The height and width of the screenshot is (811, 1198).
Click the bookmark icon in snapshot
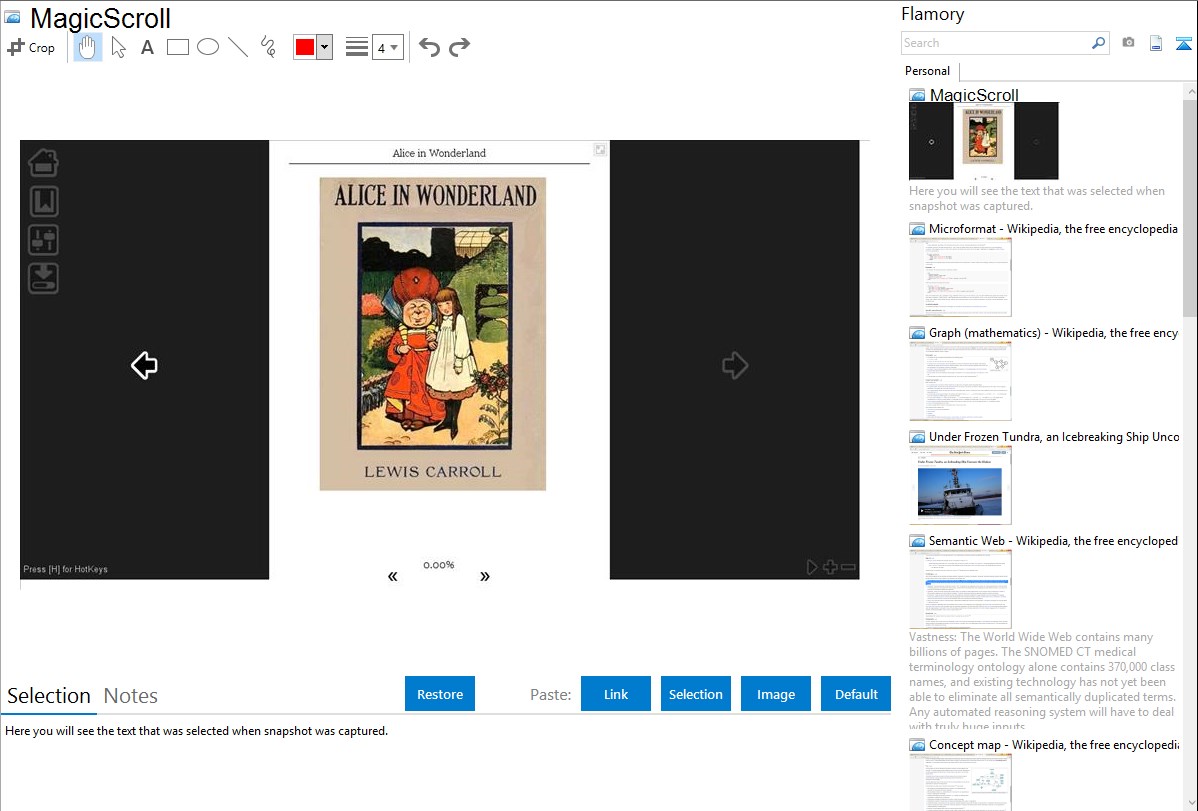click(x=44, y=201)
